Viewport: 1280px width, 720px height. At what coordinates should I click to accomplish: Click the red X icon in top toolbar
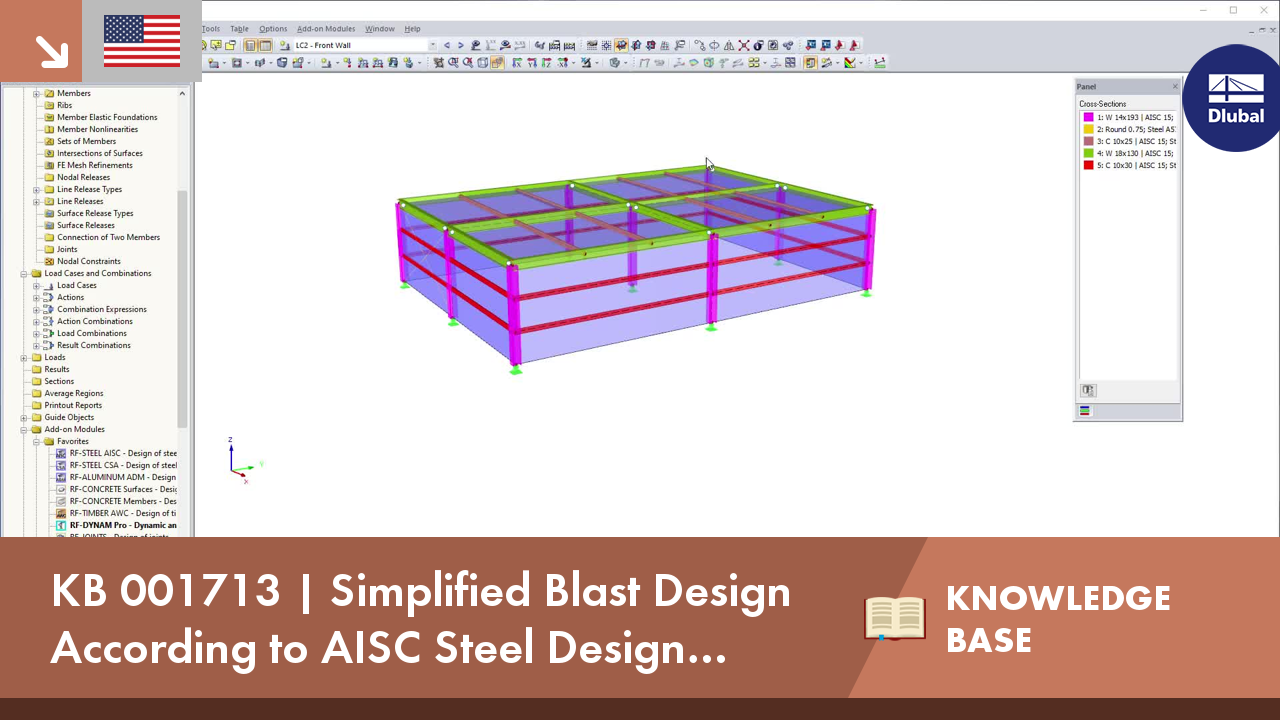pyautogui.click(x=743, y=45)
